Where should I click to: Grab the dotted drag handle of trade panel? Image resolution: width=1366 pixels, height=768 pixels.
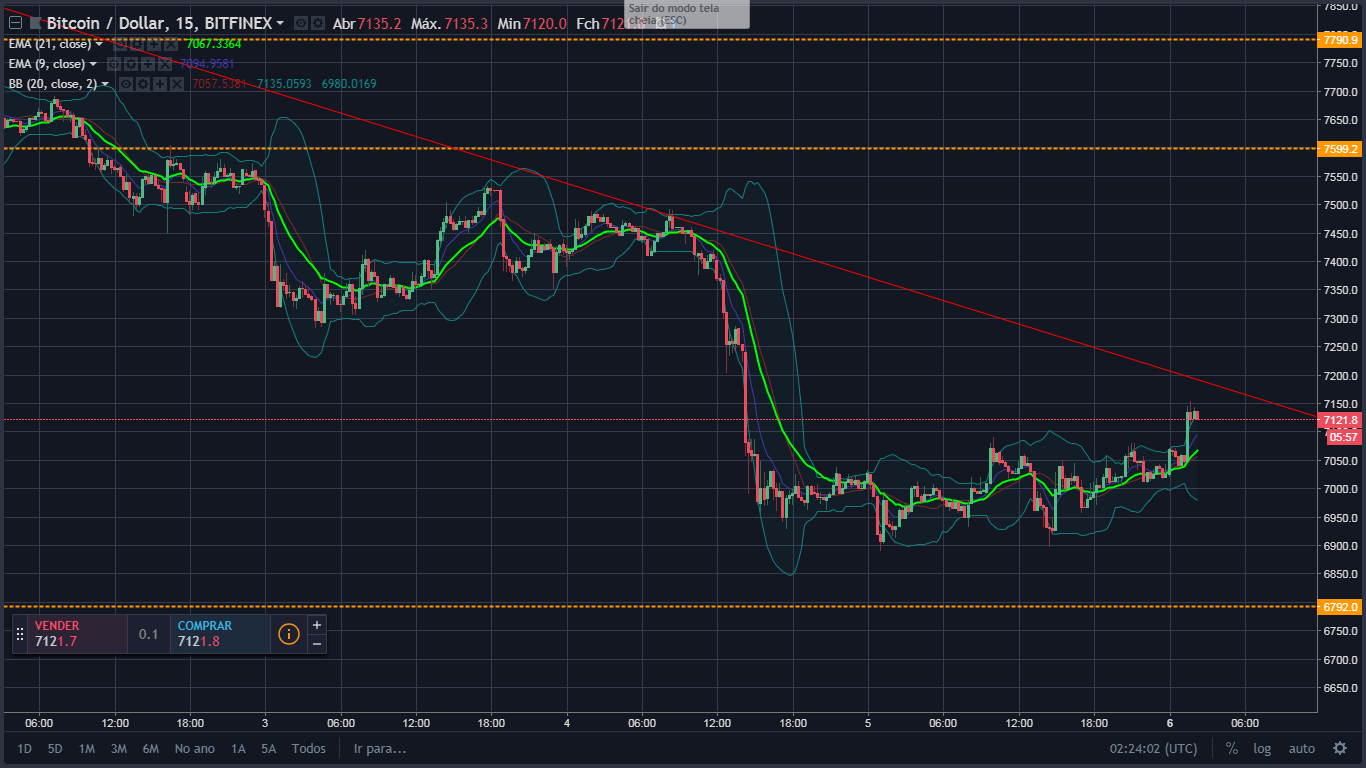(x=20, y=634)
